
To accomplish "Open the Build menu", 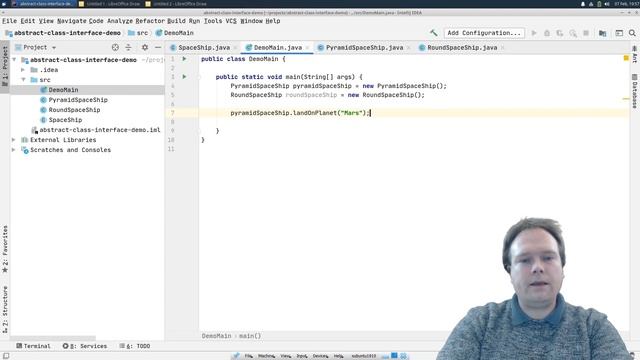I will [176, 21].
